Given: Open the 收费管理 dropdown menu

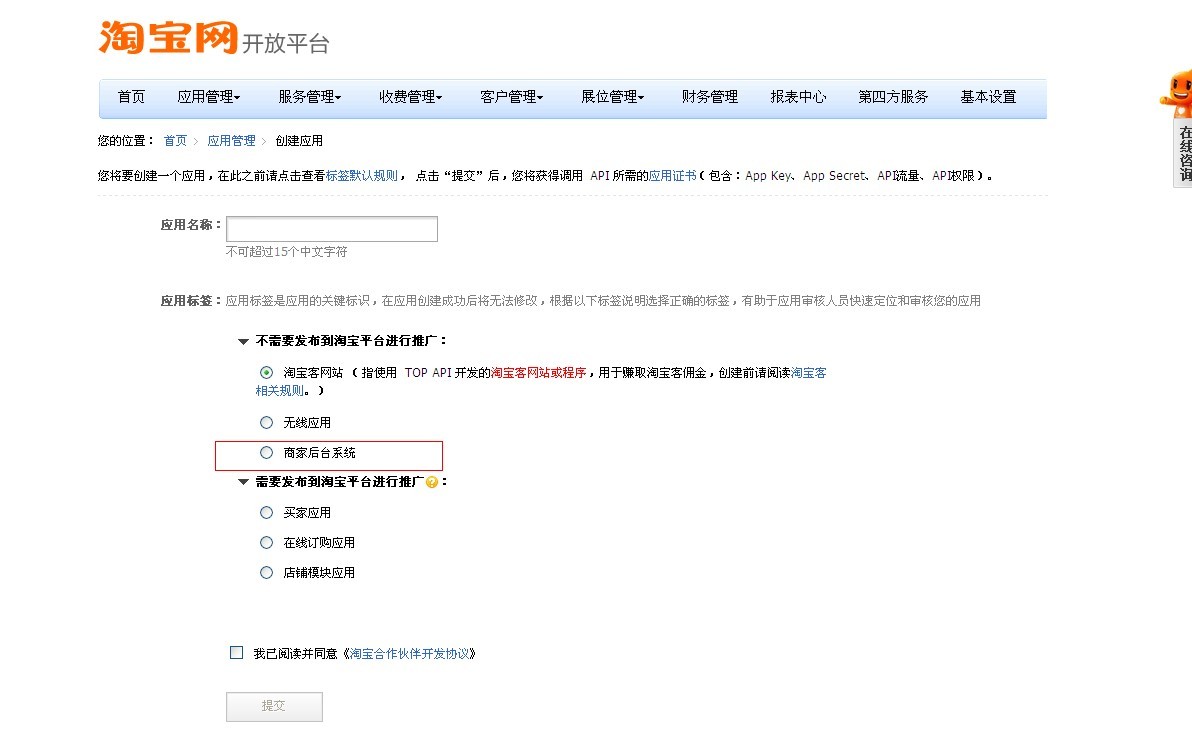Looking at the screenshot, I should coord(411,97).
